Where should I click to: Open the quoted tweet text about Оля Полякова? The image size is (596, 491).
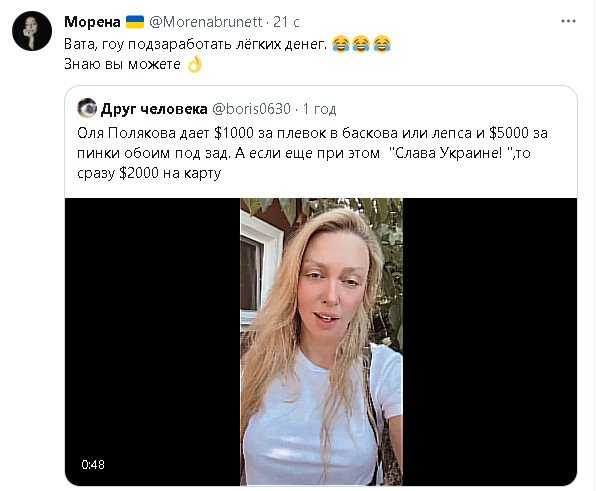[x=312, y=153]
